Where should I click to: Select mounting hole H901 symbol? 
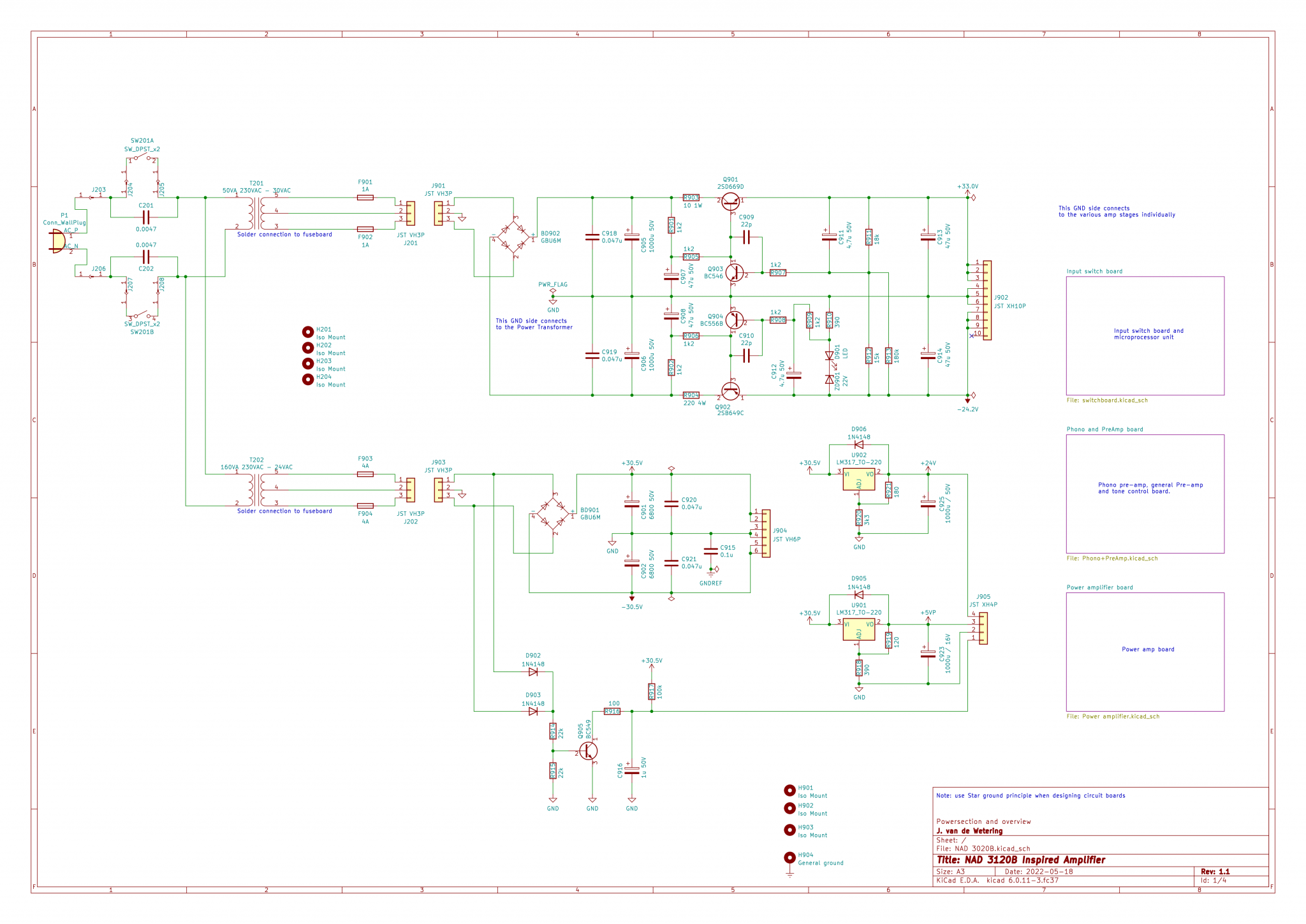tap(789, 790)
